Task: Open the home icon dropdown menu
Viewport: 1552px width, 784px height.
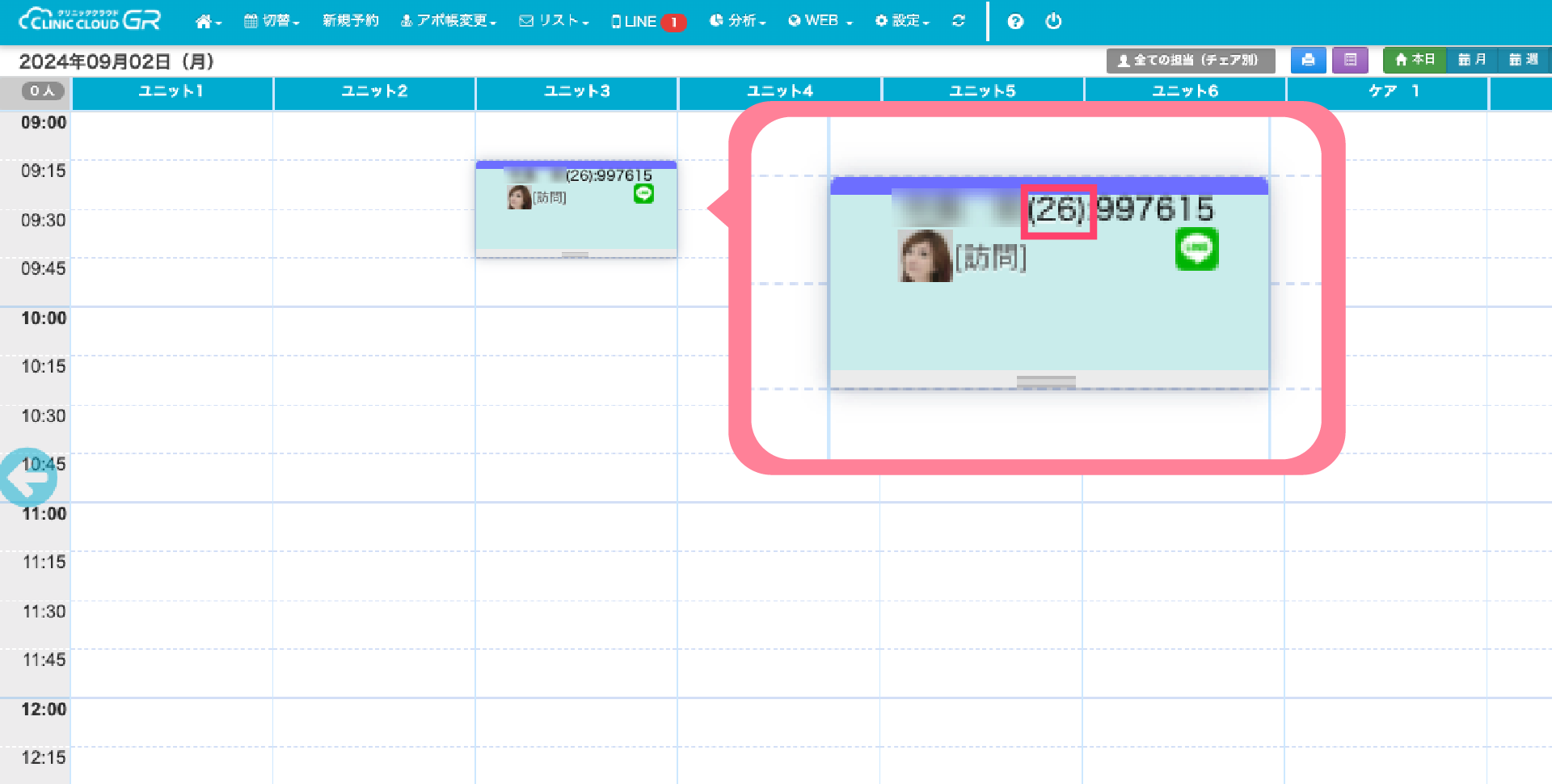Action: pos(208,22)
